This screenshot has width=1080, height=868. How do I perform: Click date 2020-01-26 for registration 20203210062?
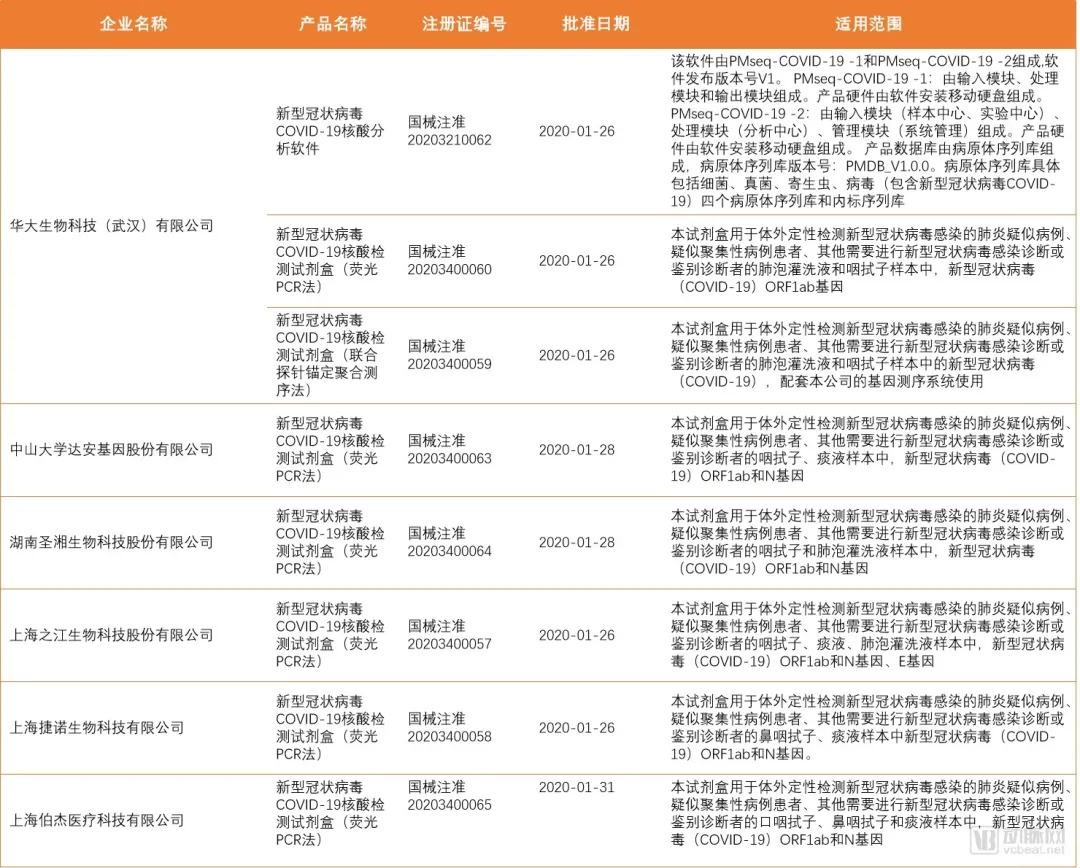577,131
